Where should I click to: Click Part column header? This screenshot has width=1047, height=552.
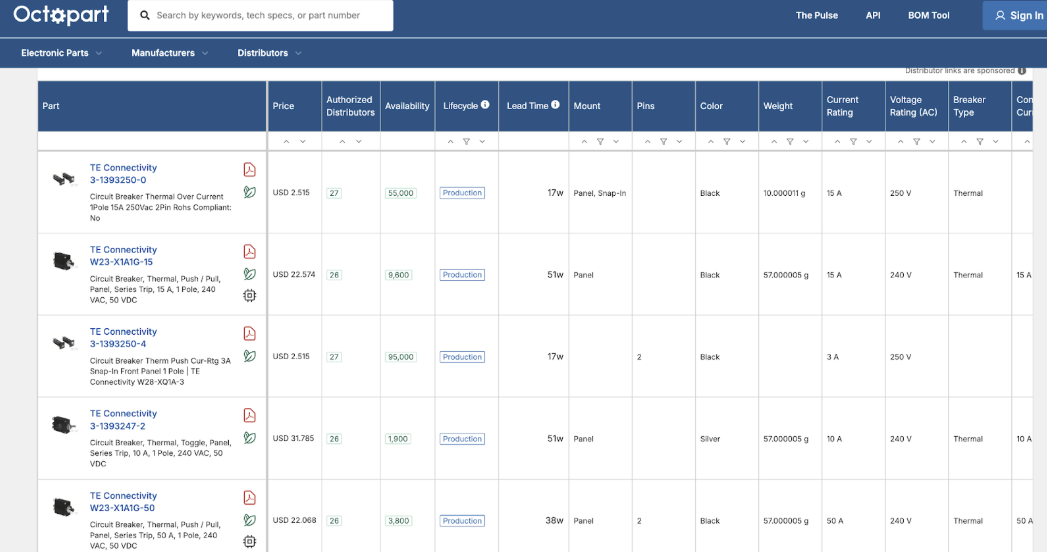pyautogui.click(x=152, y=105)
